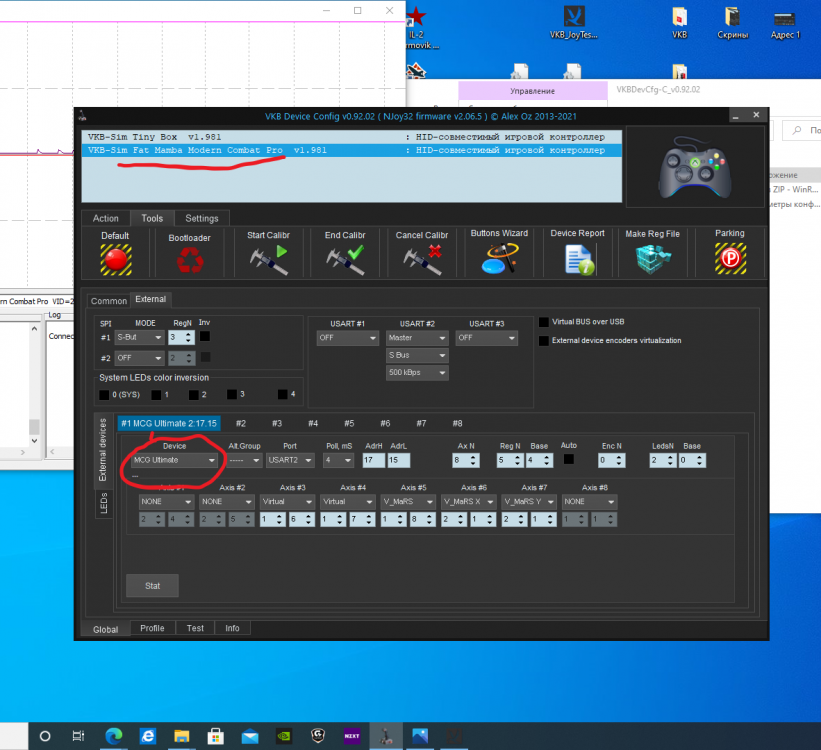Open SPI #2 MODE OFF dropdown
This screenshot has width=821, height=750.
pos(139,358)
